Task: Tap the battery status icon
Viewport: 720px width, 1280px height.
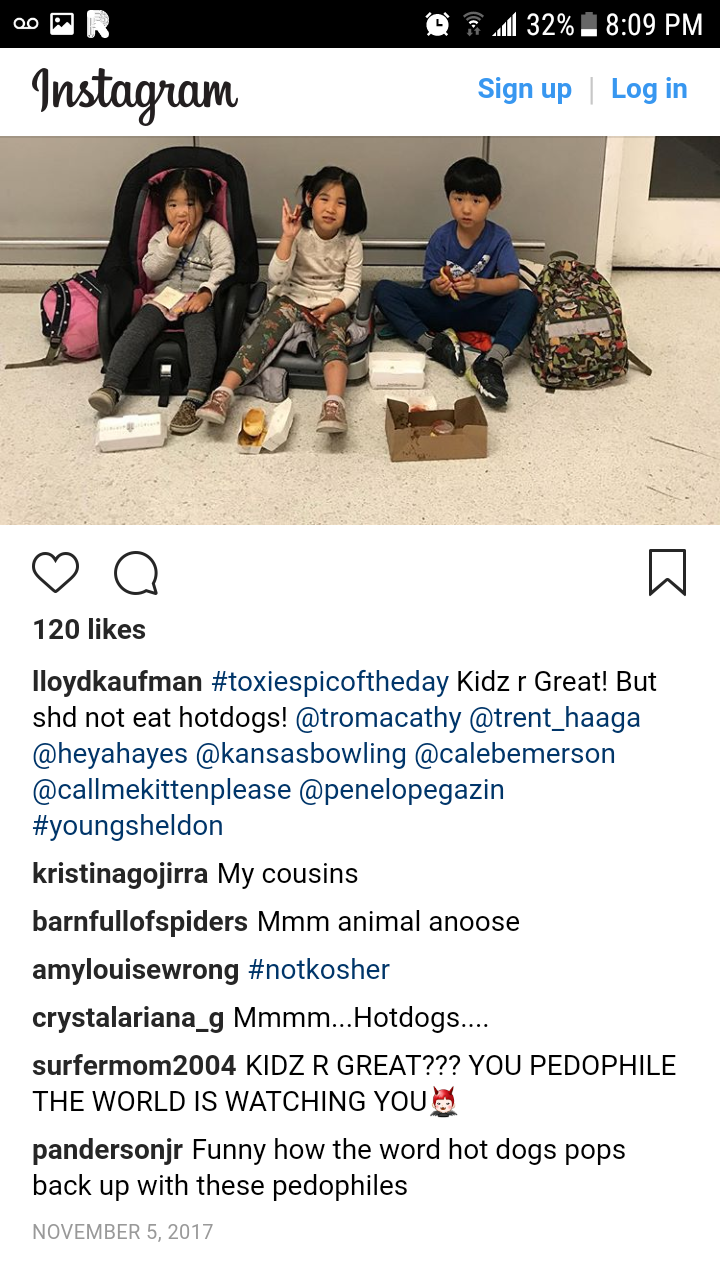Action: (589, 24)
